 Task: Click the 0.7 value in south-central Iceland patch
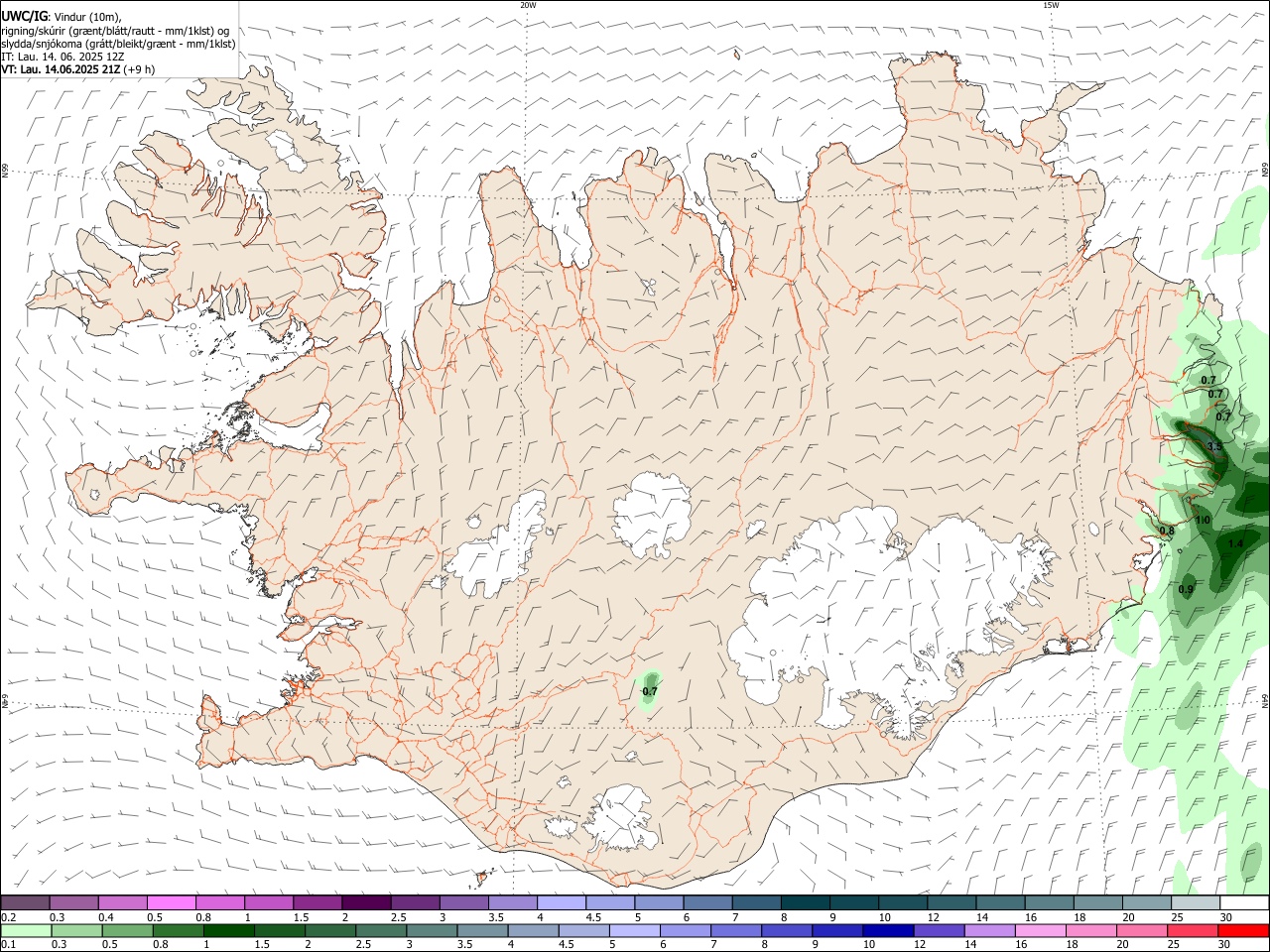point(650,691)
